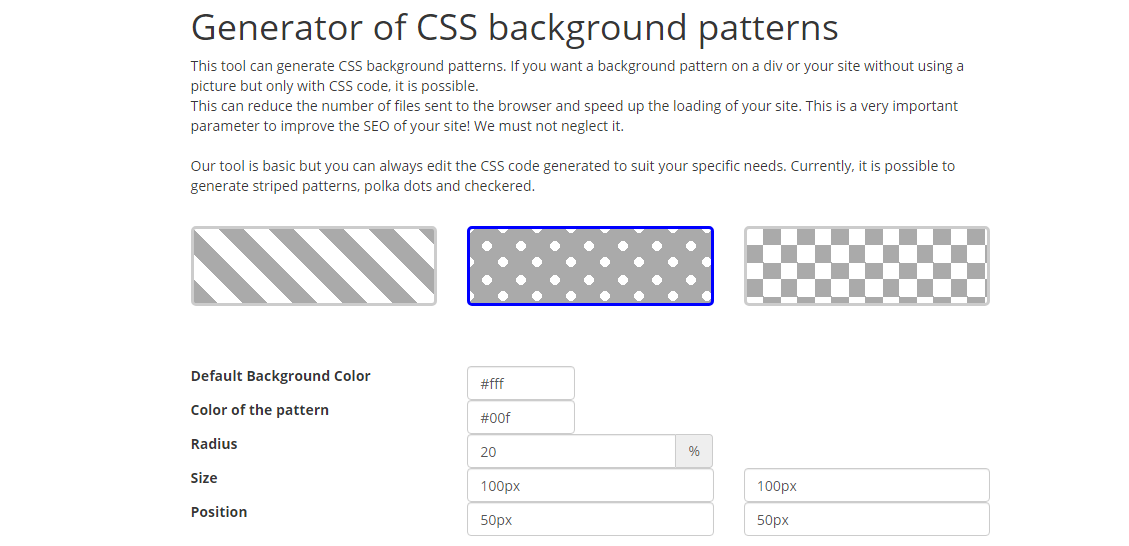Click the Color of the pattern label
The height and width of the screenshot is (546, 1129).
point(260,410)
